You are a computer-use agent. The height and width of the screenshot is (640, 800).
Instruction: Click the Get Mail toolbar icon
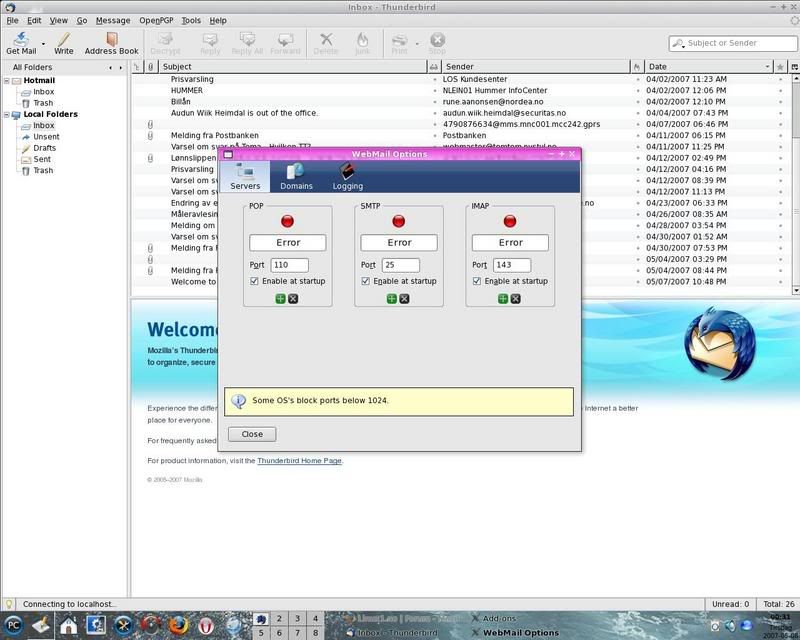21,43
